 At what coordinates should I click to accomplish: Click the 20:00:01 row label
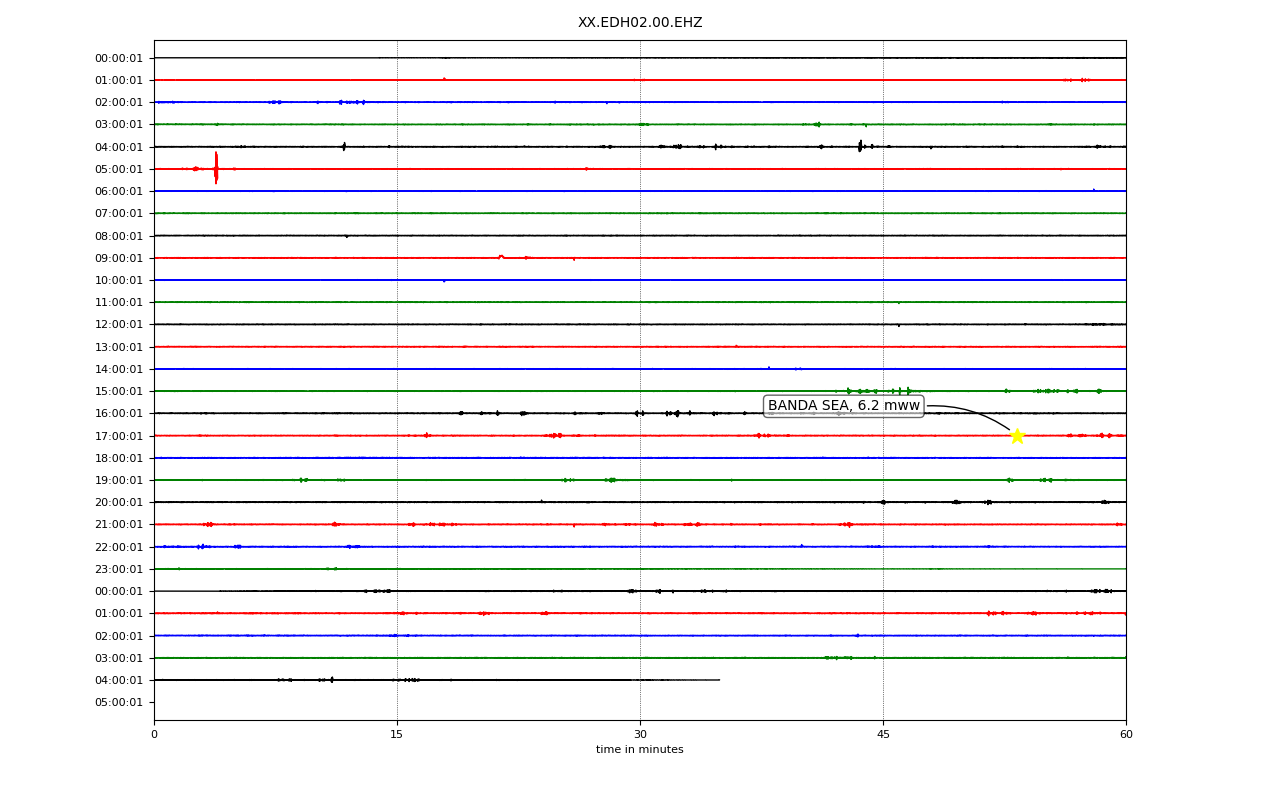(x=119, y=502)
